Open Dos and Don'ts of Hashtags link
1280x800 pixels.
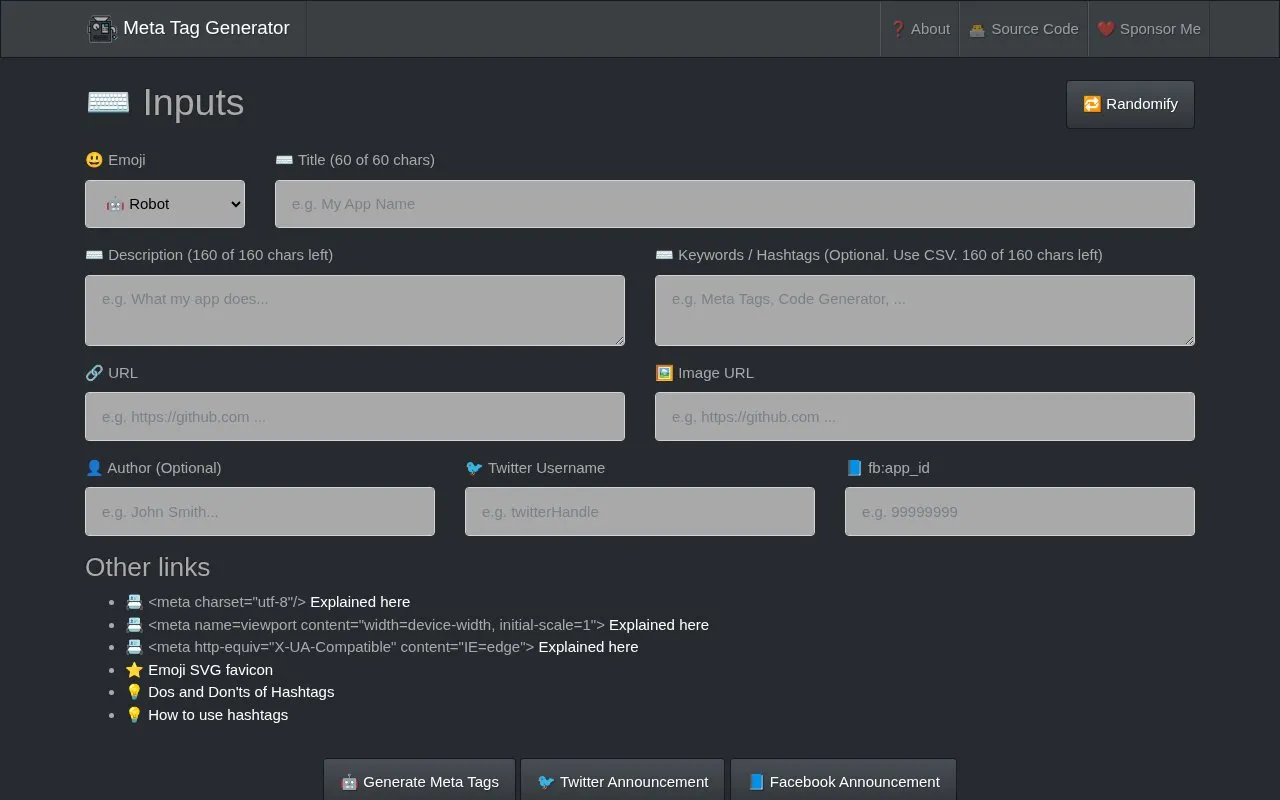point(241,692)
